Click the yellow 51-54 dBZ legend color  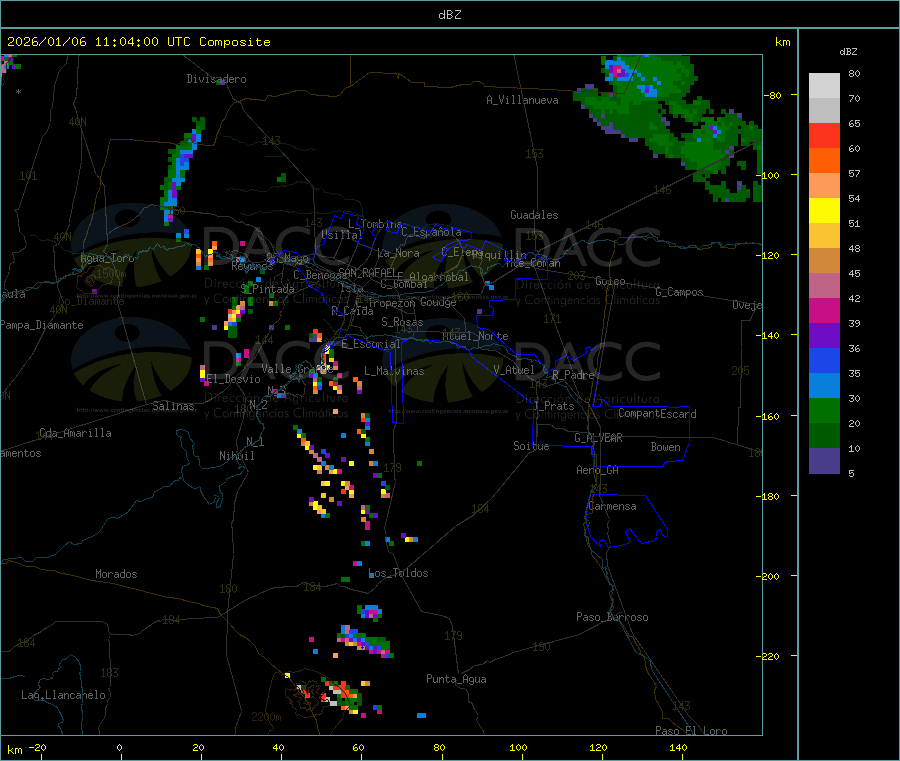tap(824, 211)
